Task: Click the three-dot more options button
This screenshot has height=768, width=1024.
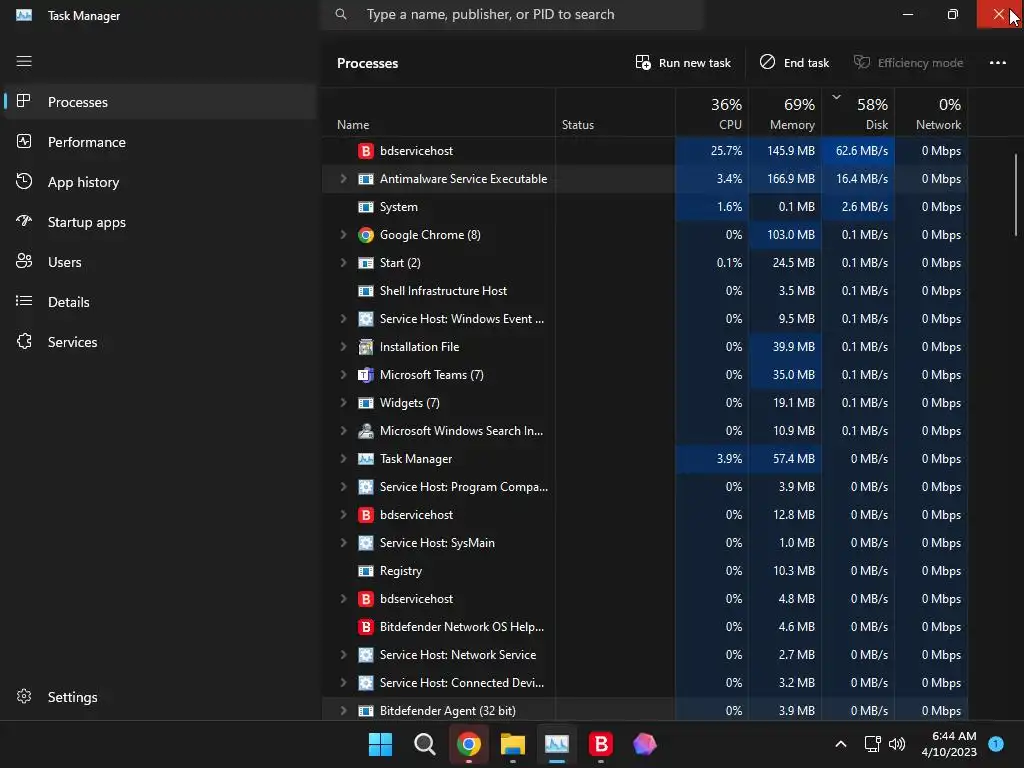Action: tap(997, 63)
